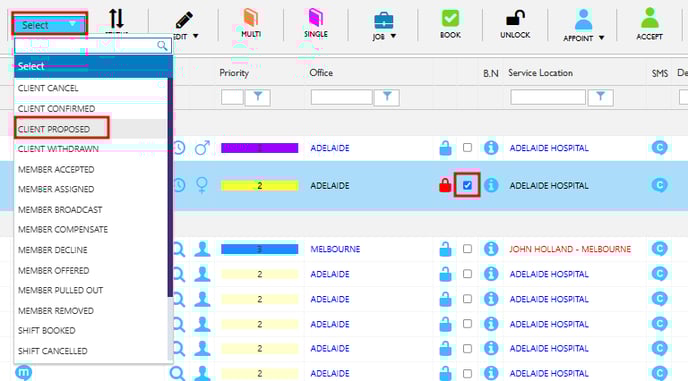
Task: Click the Service Location filter text box
Action: coord(548,97)
